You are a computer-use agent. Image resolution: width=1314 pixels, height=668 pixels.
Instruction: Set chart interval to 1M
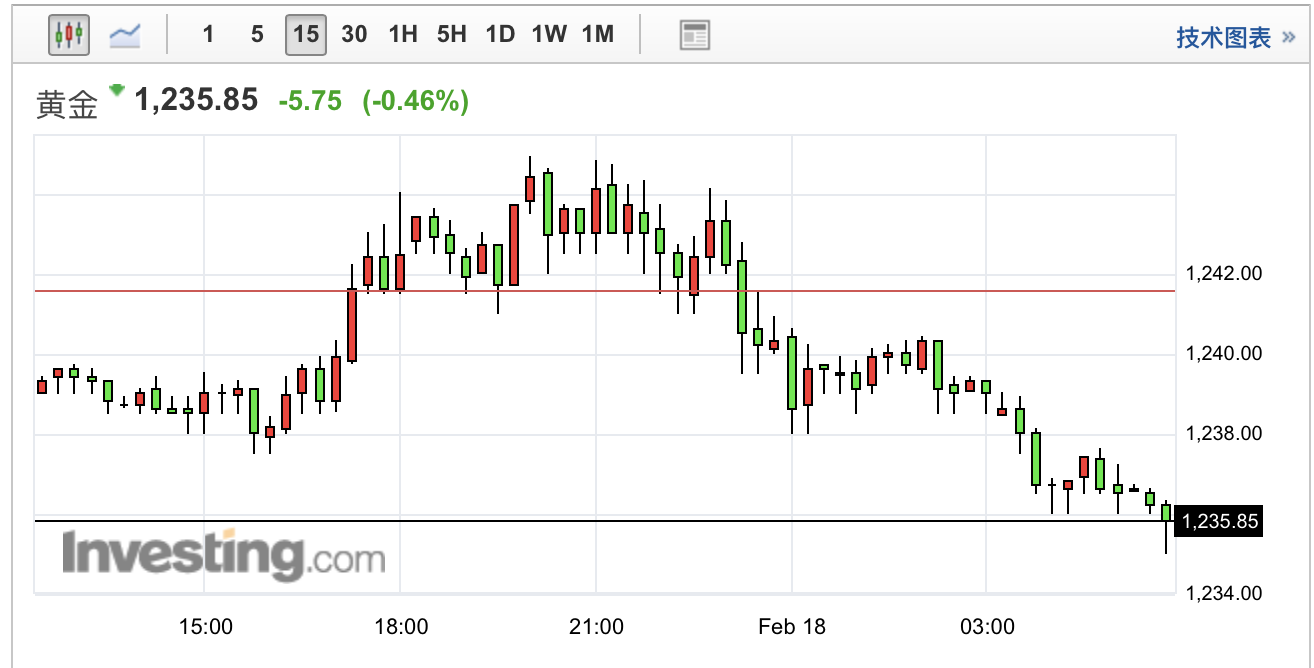pyautogui.click(x=597, y=35)
